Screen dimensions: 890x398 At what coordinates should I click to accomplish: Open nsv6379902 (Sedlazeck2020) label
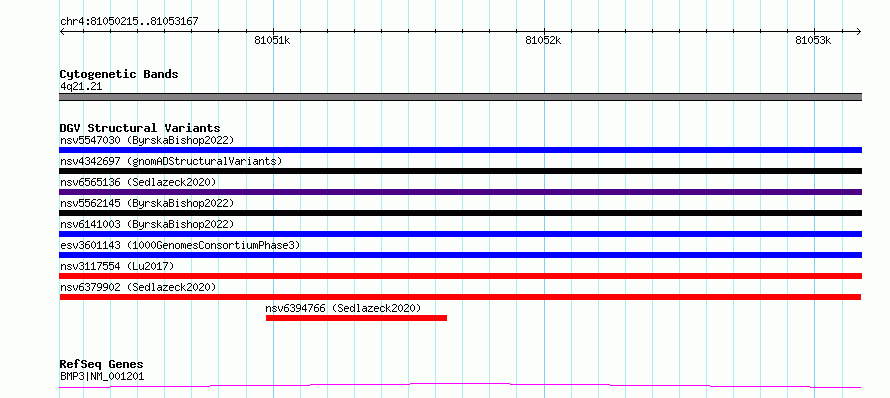pos(138,287)
